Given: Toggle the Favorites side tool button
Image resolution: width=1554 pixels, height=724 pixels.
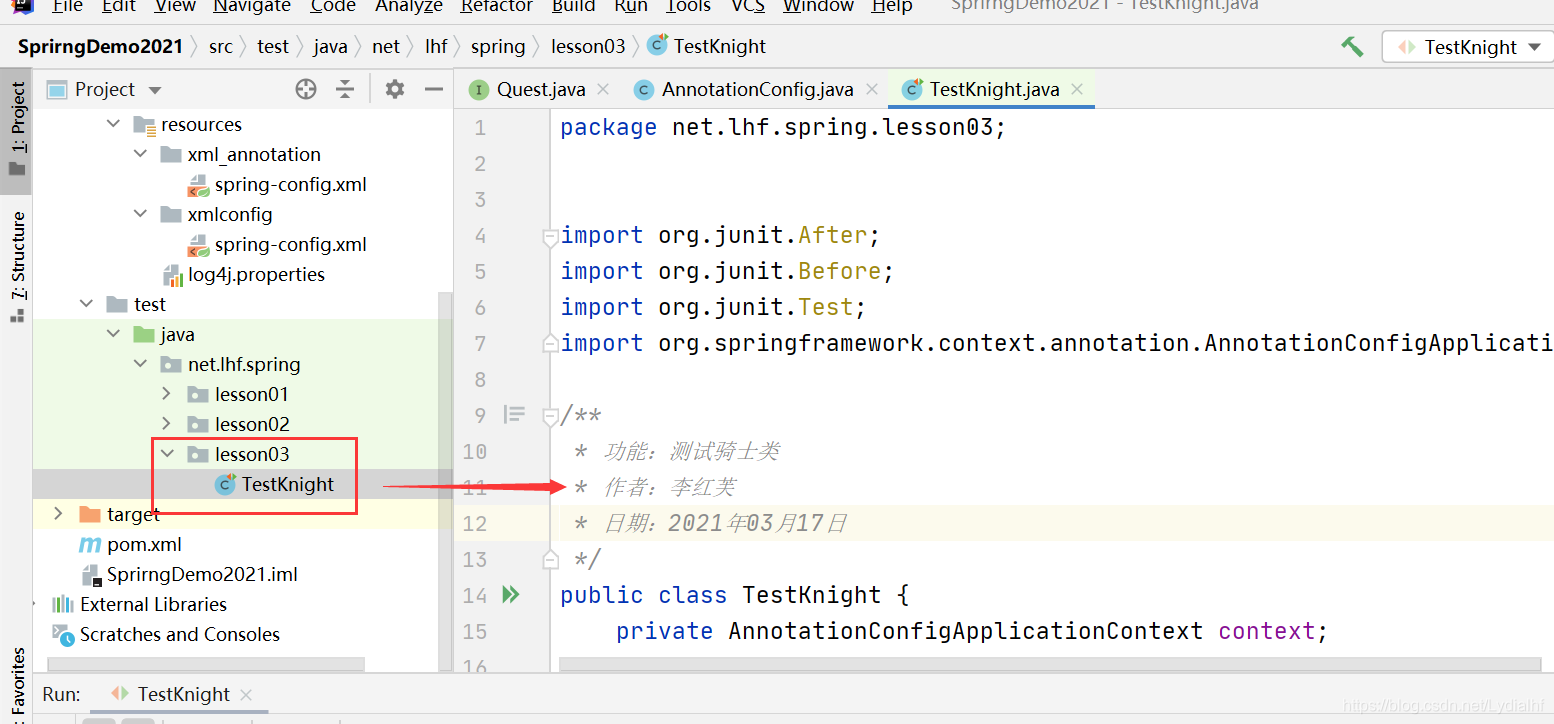Looking at the screenshot, I should click(x=17, y=684).
